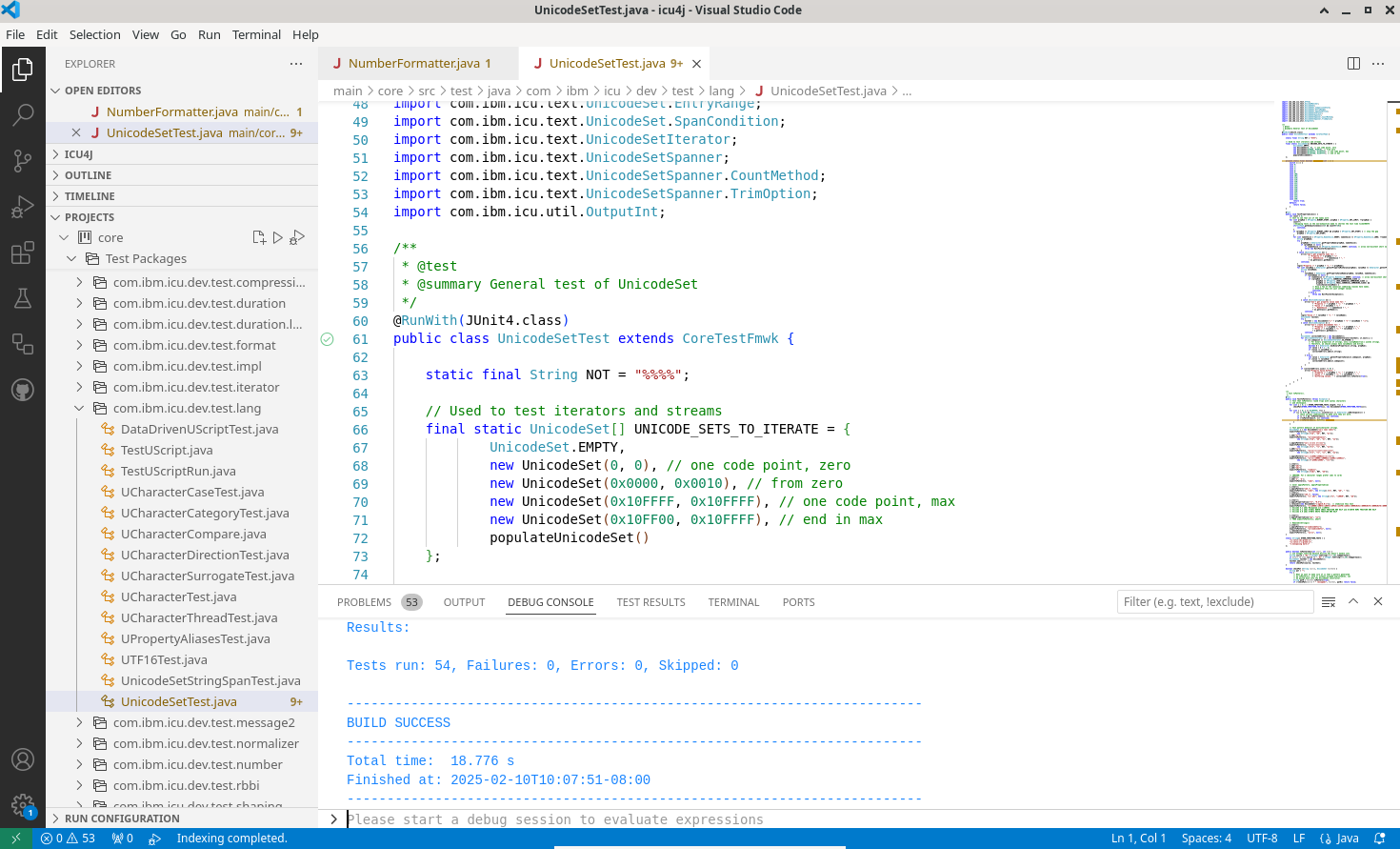Maximize the panel with up chevron
Viewport: 1400px width, 849px height.
coord(1353,602)
